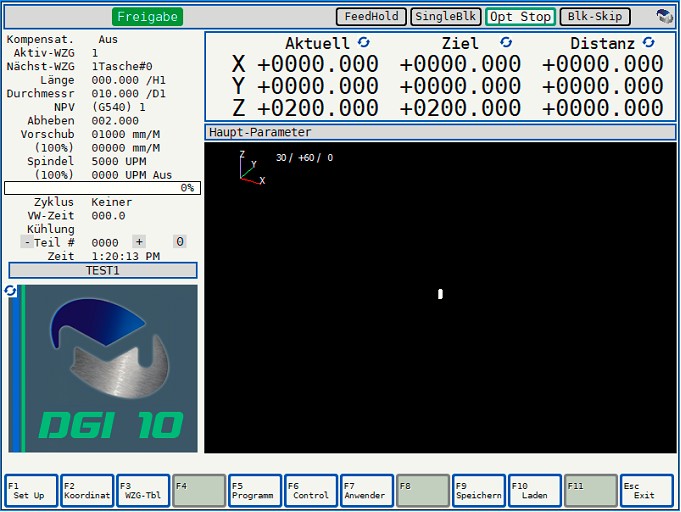
Task: Click the VW-Zeit 000.0 value
Action: pos(108,216)
